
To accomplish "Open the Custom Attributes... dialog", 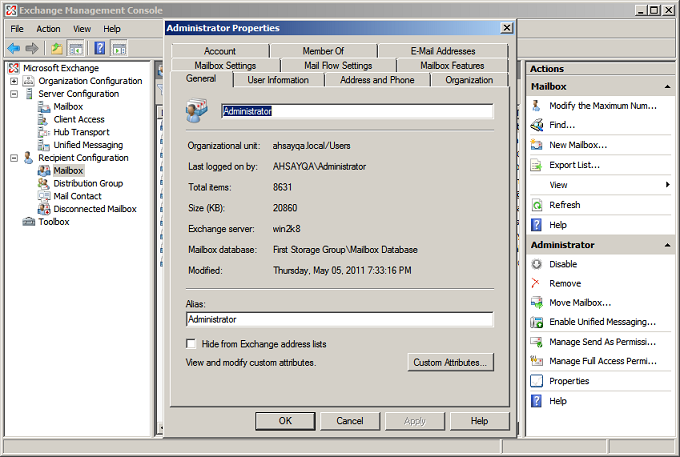I will pos(450,362).
